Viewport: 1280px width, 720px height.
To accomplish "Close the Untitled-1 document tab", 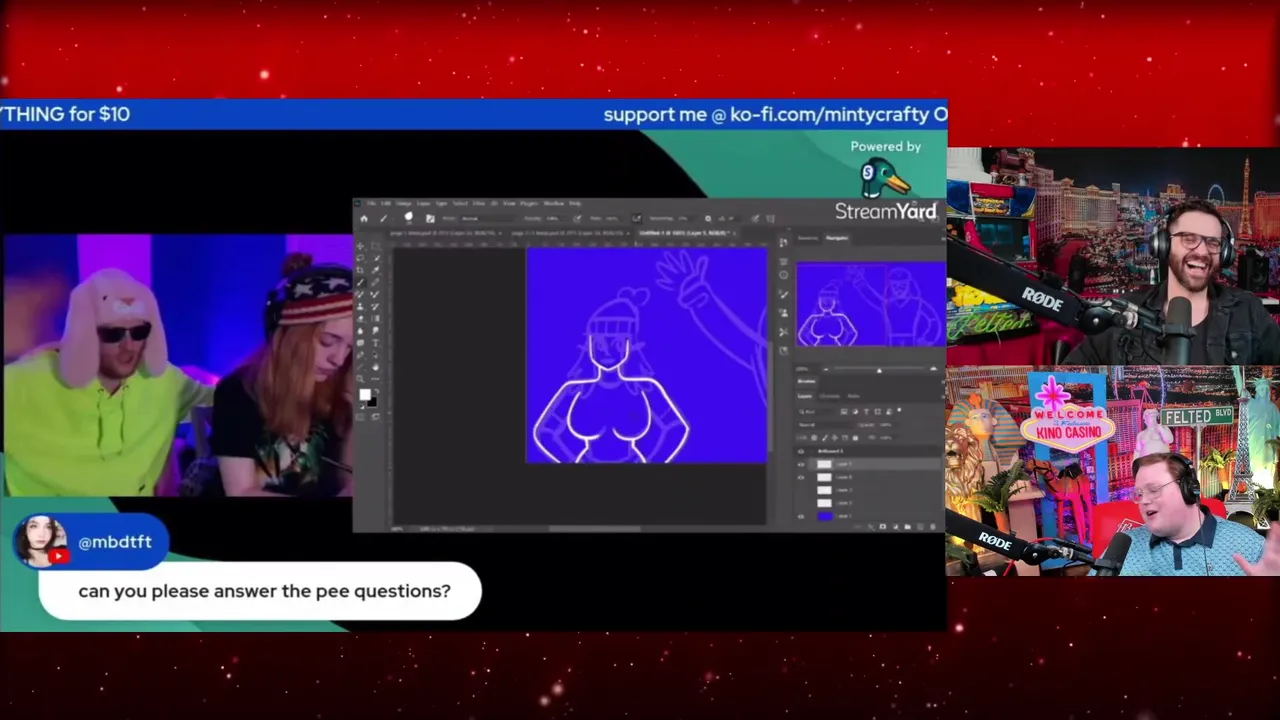I will (x=734, y=233).
